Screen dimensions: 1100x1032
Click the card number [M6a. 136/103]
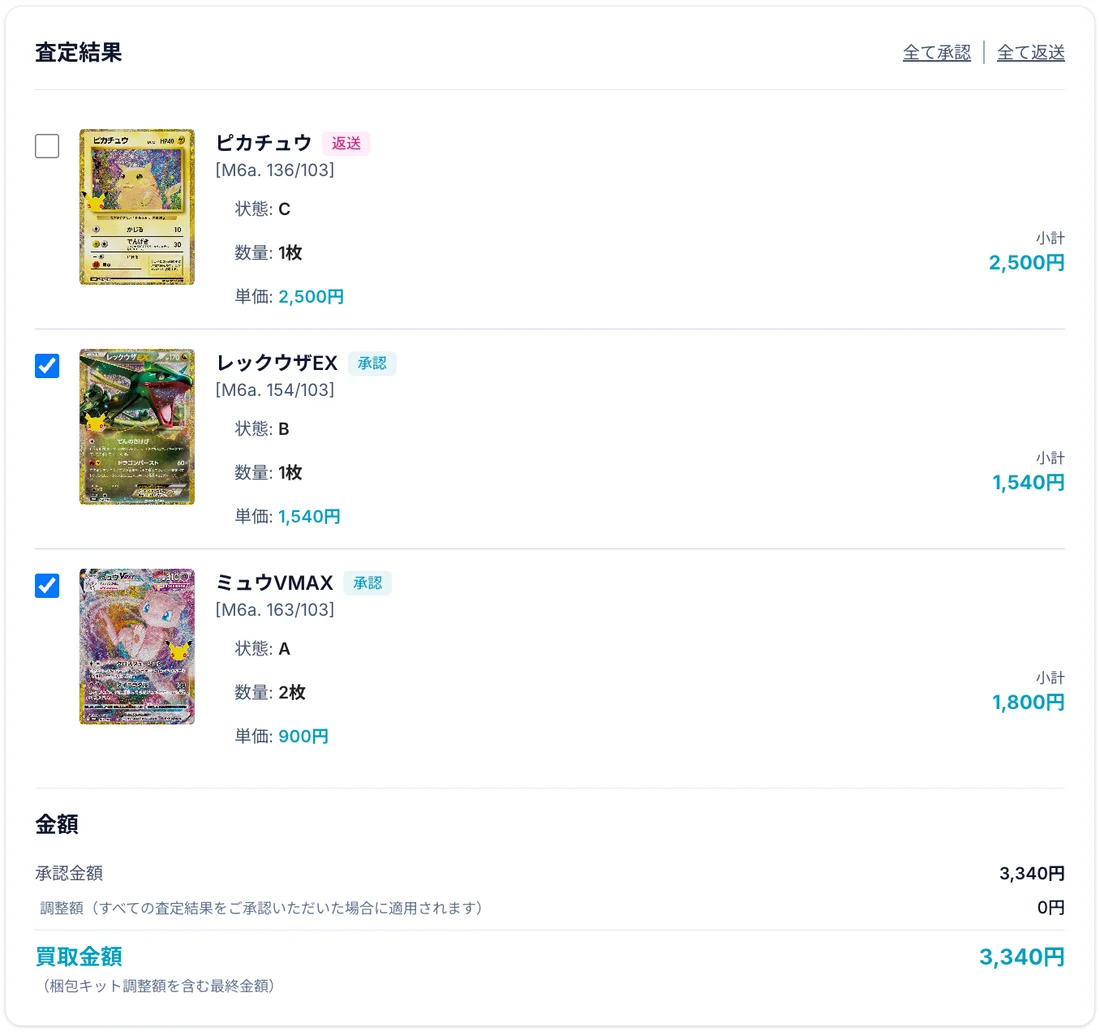tap(275, 170)
